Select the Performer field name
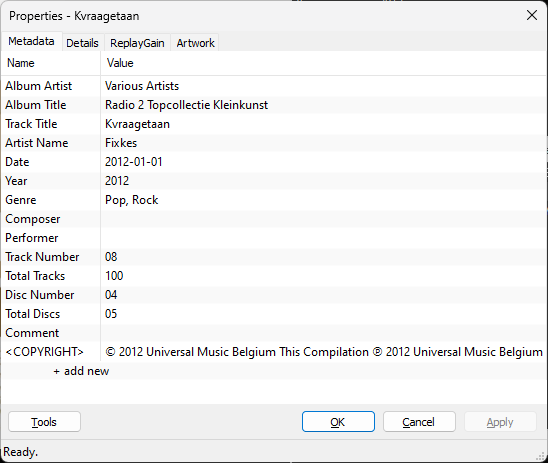This screenshot has width=548, height=463. point(32,238)
